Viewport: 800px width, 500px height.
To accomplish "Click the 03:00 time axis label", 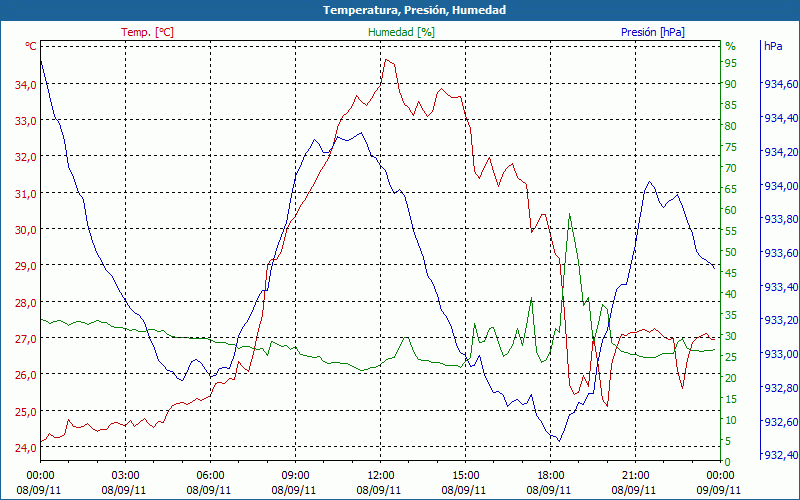I will [x=125, y=475].
